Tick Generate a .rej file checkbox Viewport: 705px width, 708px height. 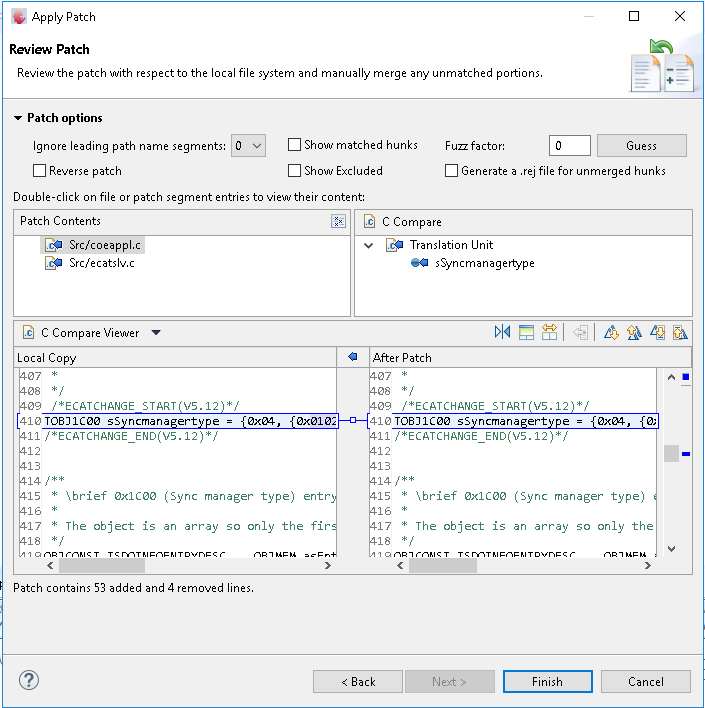[x=452, y=171]
